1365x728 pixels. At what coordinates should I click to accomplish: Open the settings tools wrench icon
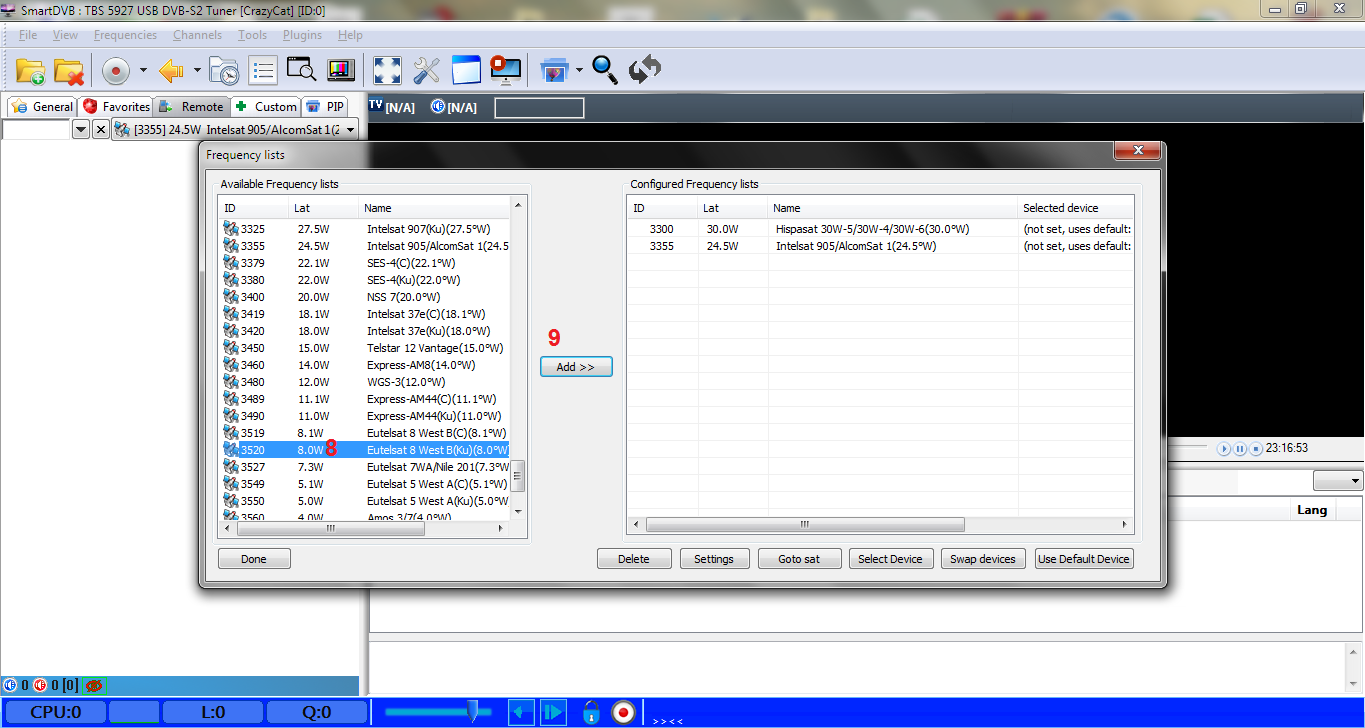pos(427,70)
